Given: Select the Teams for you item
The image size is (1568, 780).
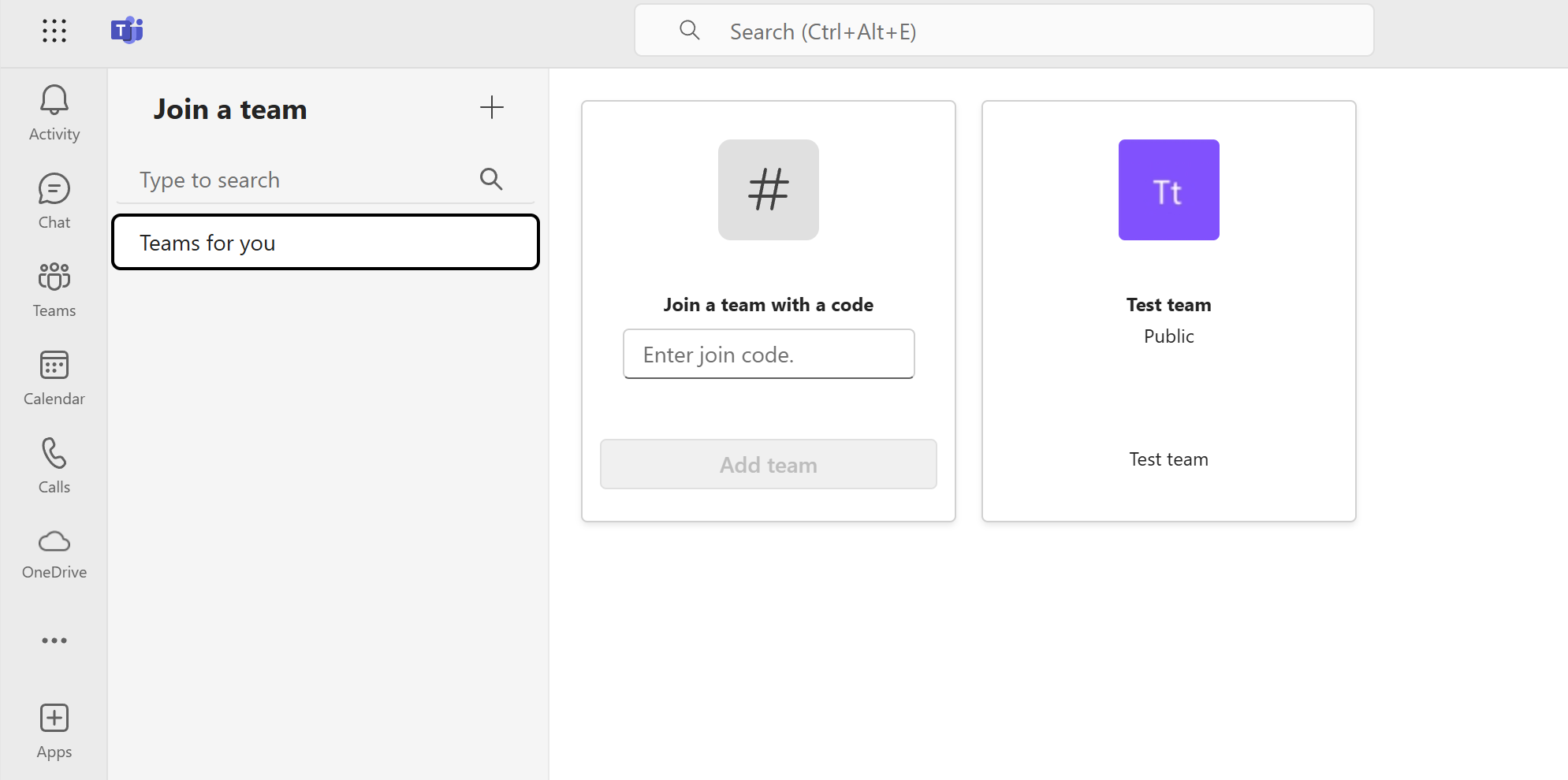Looking at the screenshot, I should (326, 243).
